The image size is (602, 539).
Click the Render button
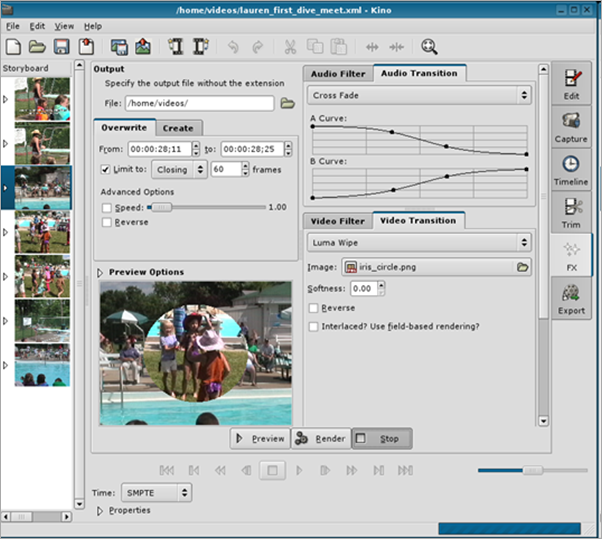point(321,438)
